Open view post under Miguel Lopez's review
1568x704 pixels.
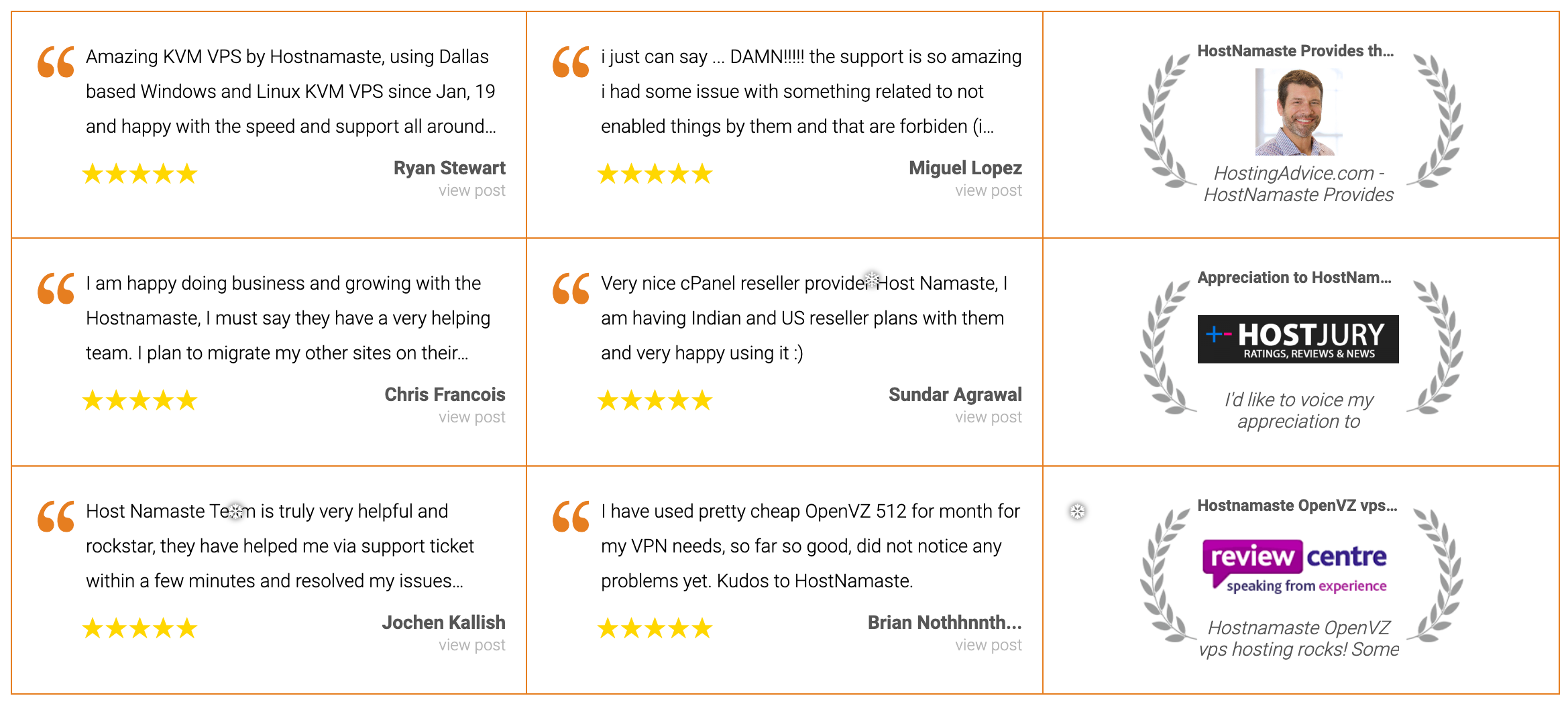point(988,190)
